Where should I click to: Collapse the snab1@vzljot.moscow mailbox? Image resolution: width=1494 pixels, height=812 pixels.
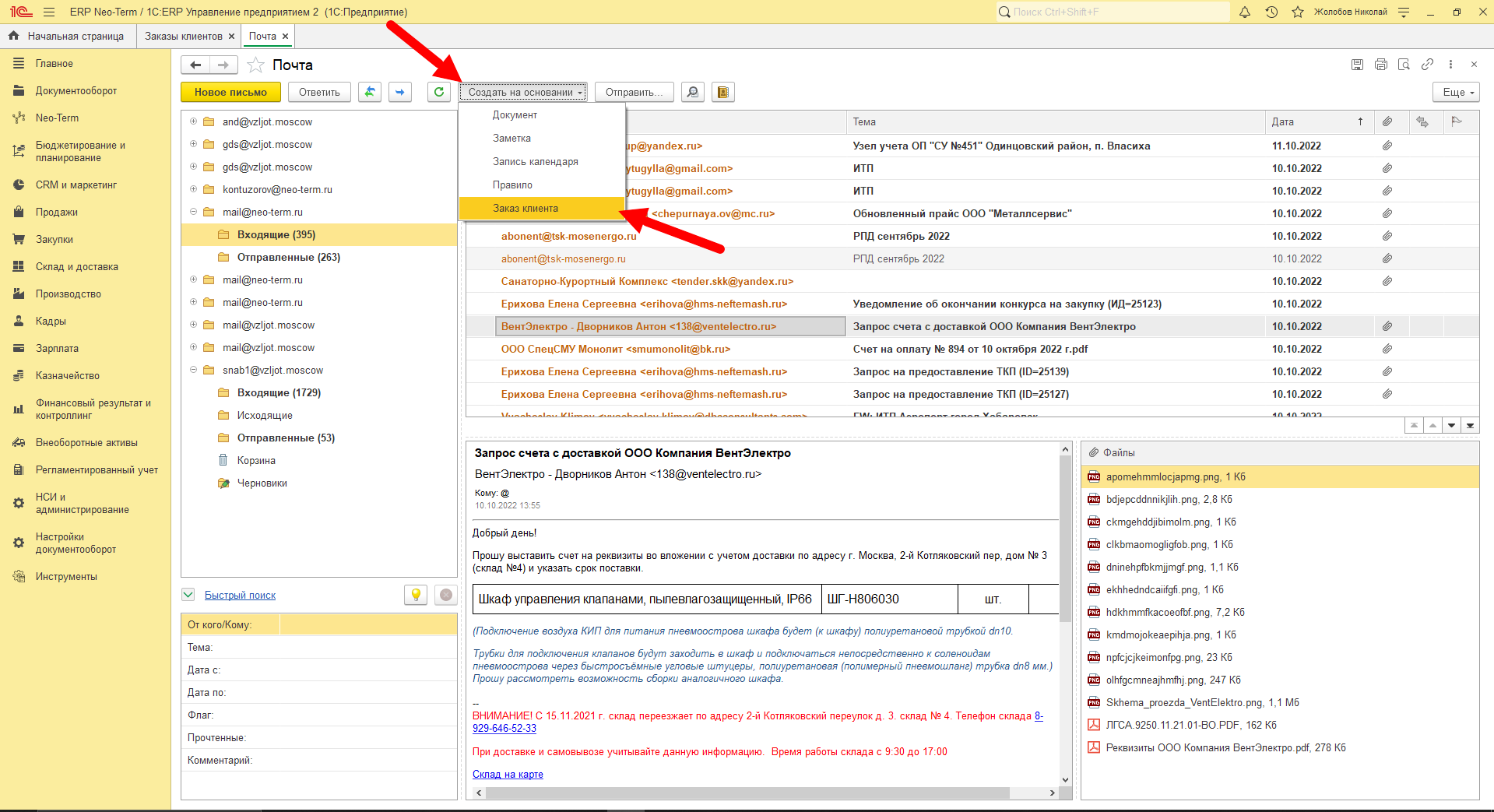193,370
